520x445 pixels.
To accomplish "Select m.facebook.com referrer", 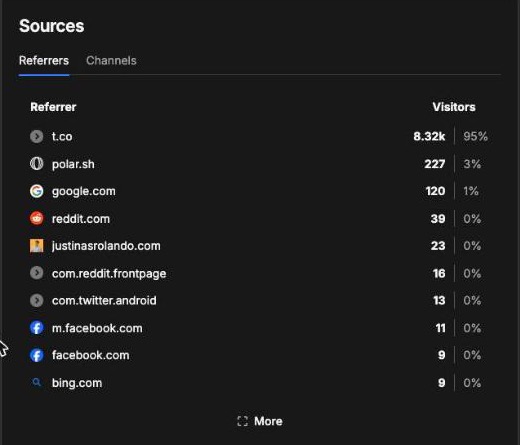I will [97, 328].
